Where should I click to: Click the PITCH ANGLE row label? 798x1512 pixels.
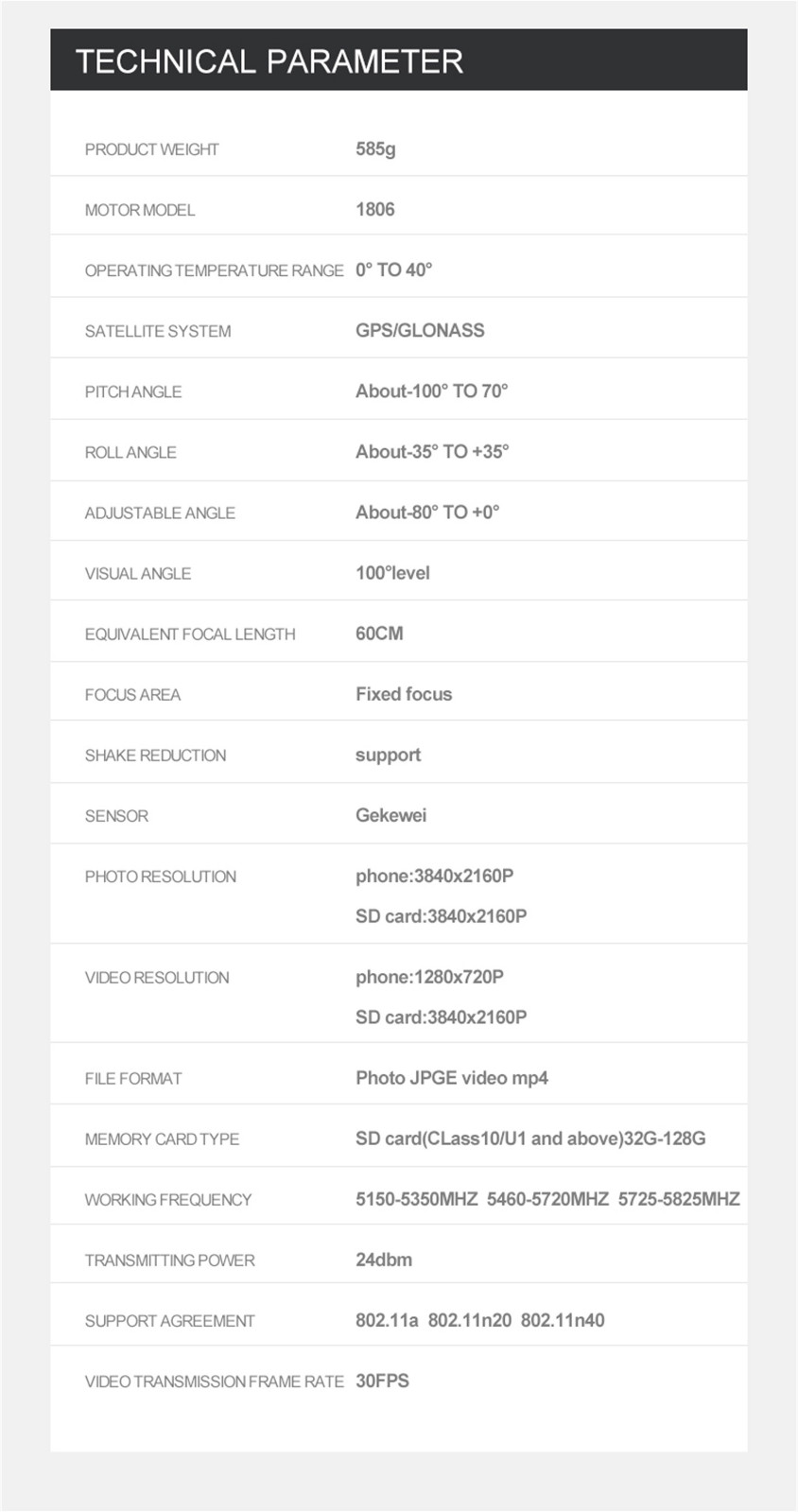(133, 391)
